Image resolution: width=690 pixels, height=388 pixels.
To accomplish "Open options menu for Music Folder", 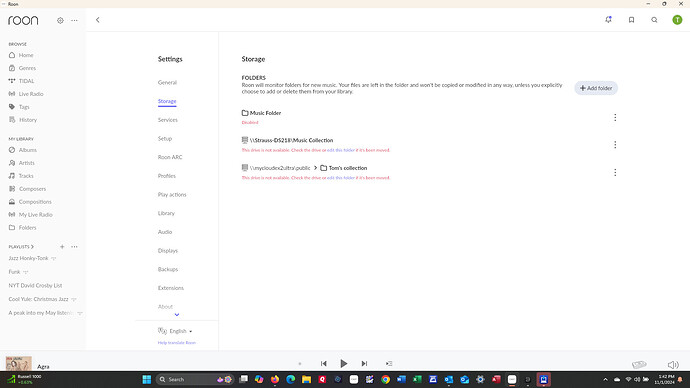I will point(615,117).
